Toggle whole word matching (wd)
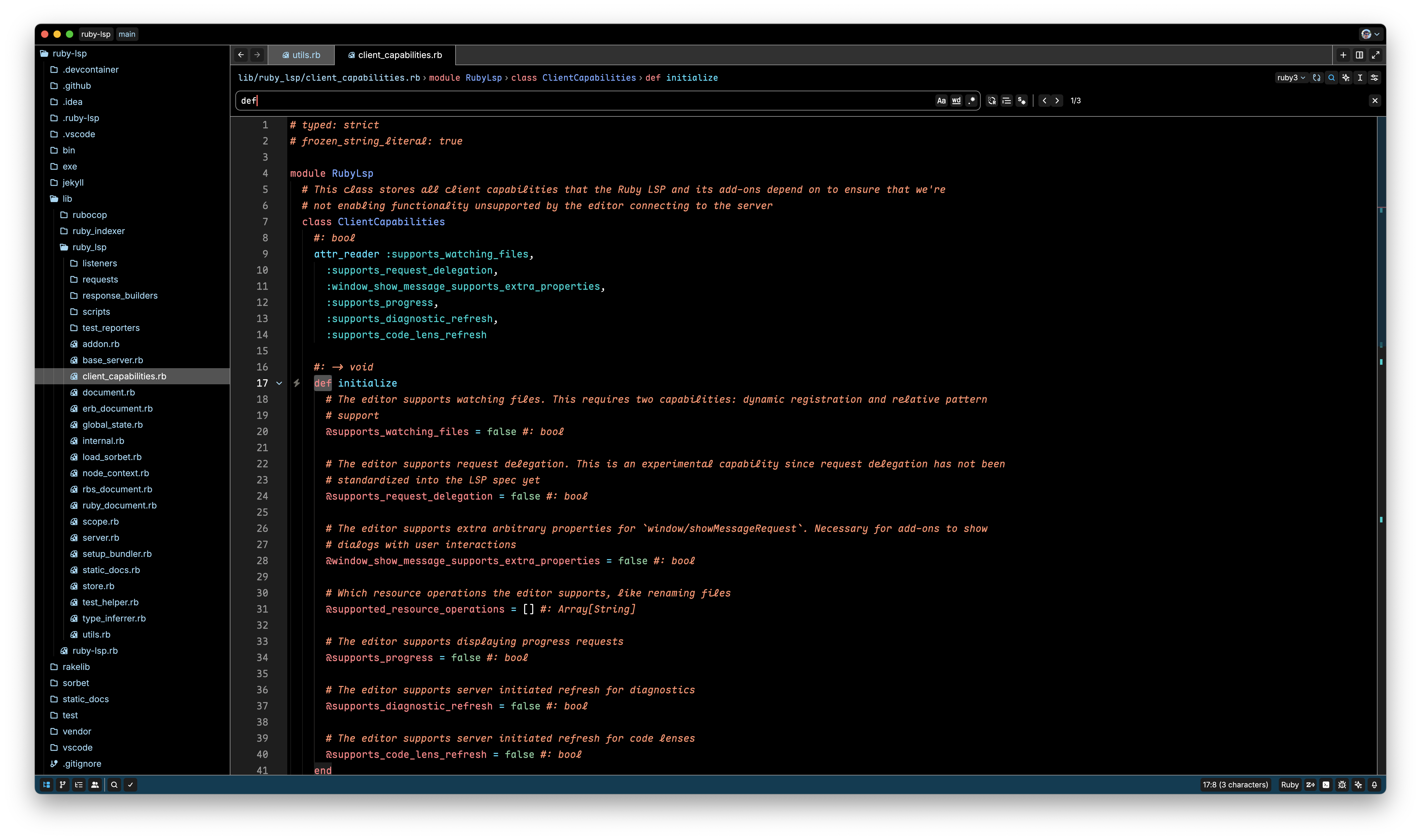1421x840 pixels. [956, 101]
